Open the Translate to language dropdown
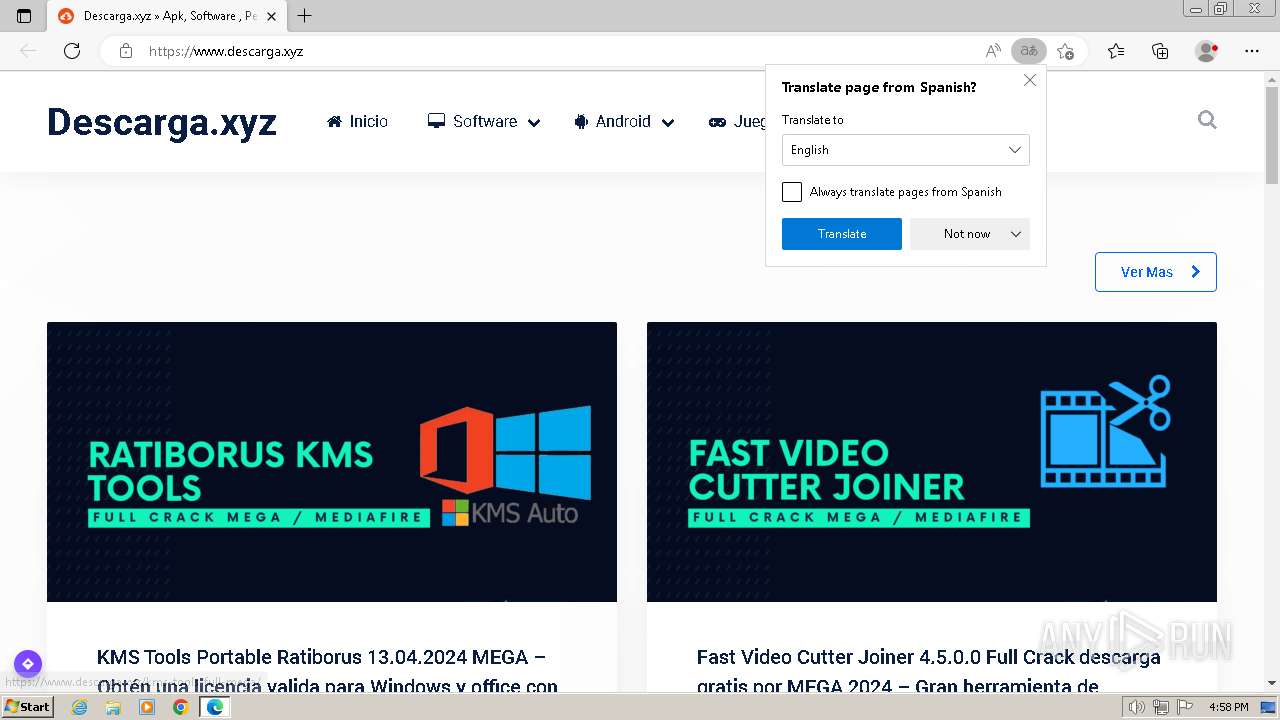 (905, 150)
